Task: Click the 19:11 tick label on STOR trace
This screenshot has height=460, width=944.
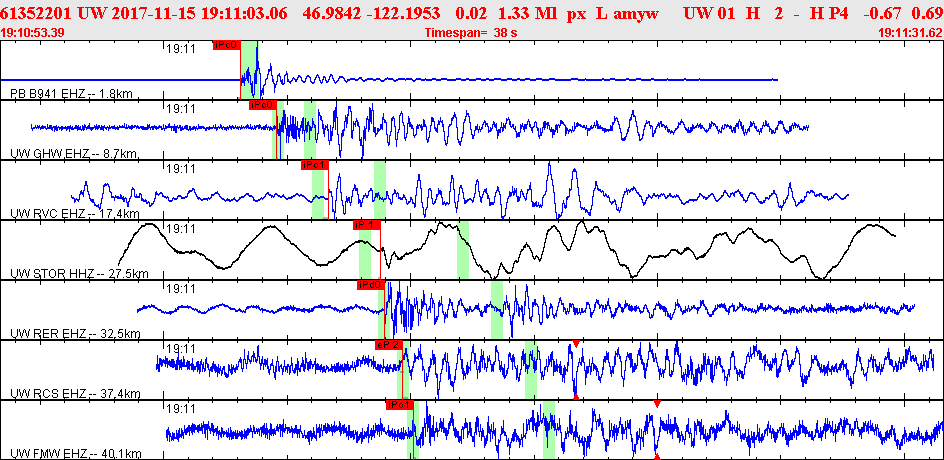Action: (180, 229)
